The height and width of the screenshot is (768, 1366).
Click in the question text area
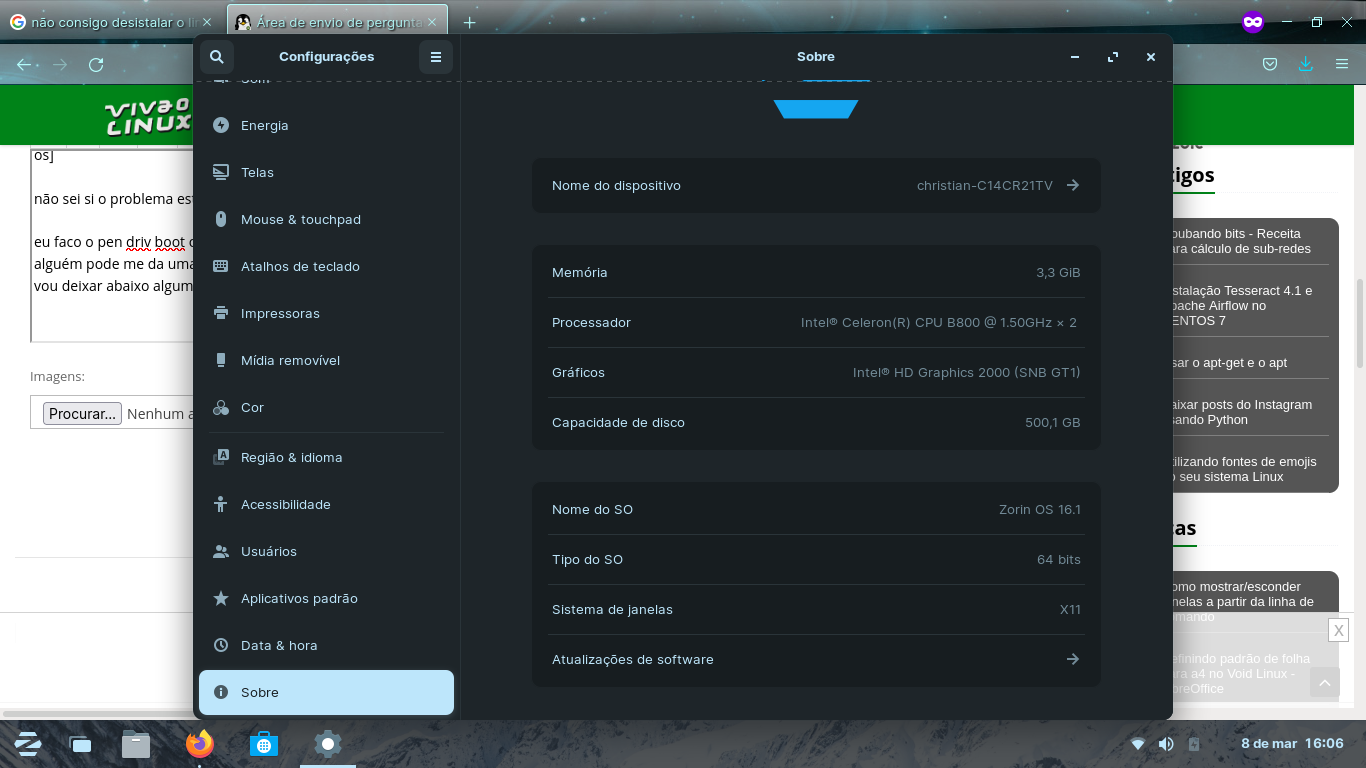(112, 245)
